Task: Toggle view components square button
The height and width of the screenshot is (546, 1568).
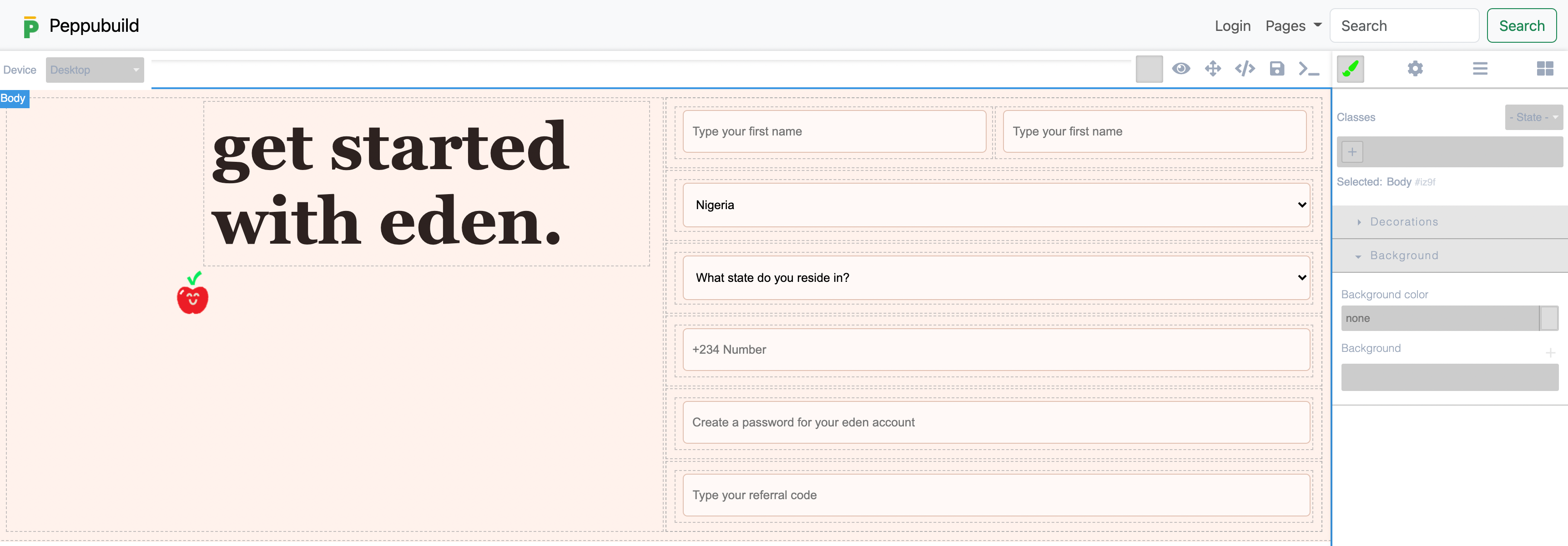Action: [1149, 69]
